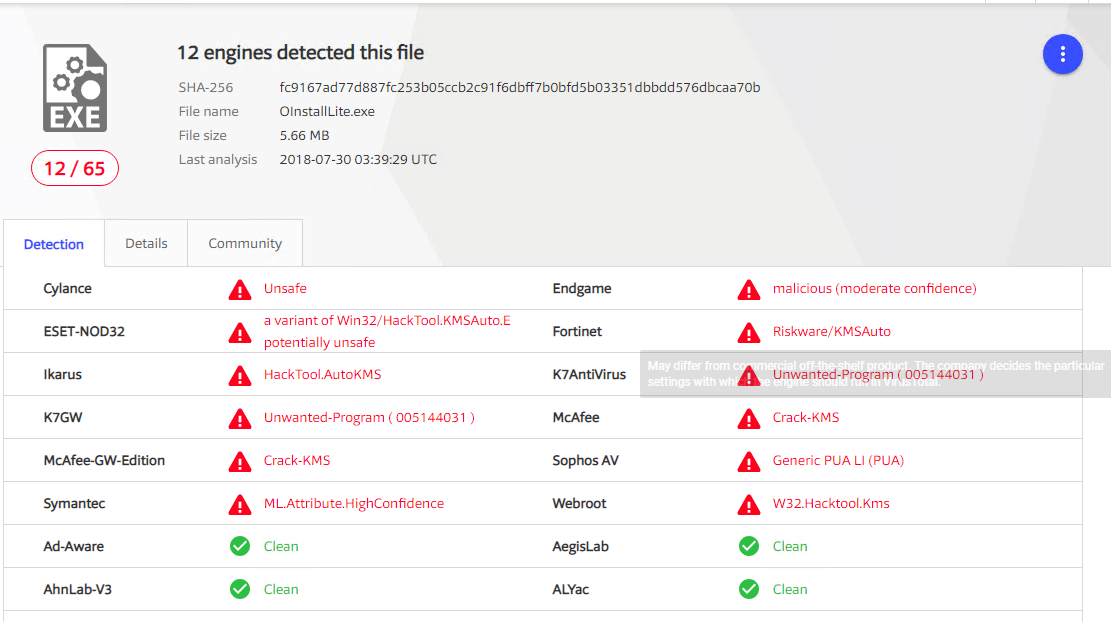
Task: Click the Symantec engine name
Action: [x=74, y=504]
